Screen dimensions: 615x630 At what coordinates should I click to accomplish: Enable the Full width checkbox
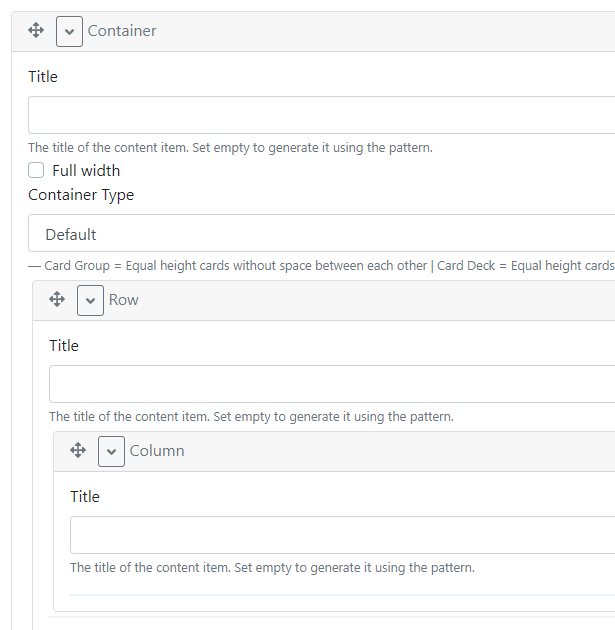pos(36,170)
